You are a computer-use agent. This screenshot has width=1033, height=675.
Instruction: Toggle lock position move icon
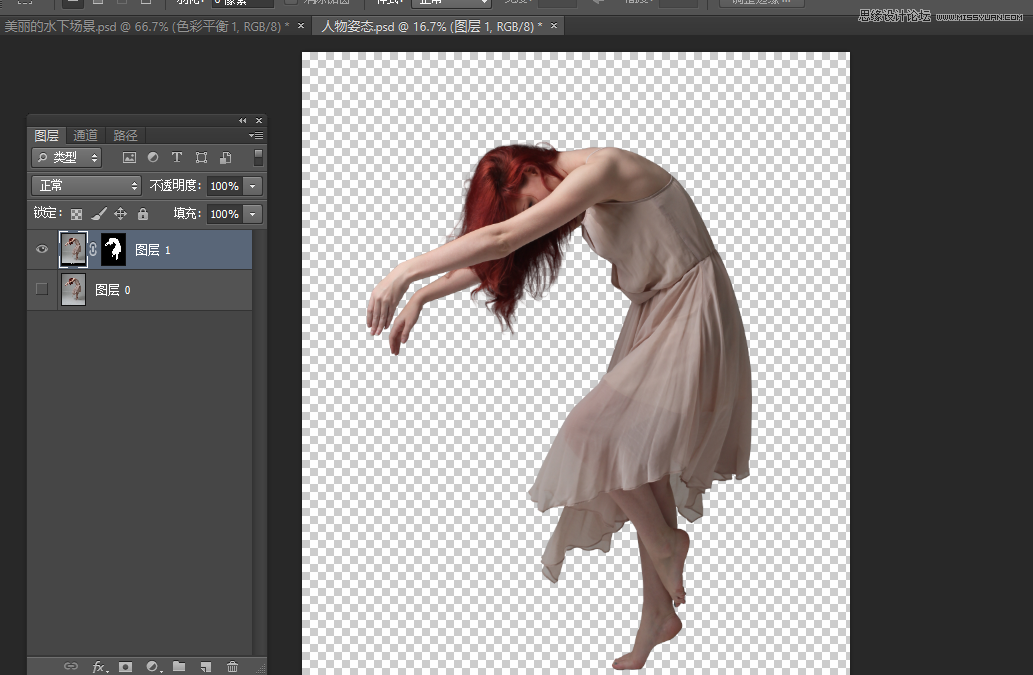(x=121, y=214)
